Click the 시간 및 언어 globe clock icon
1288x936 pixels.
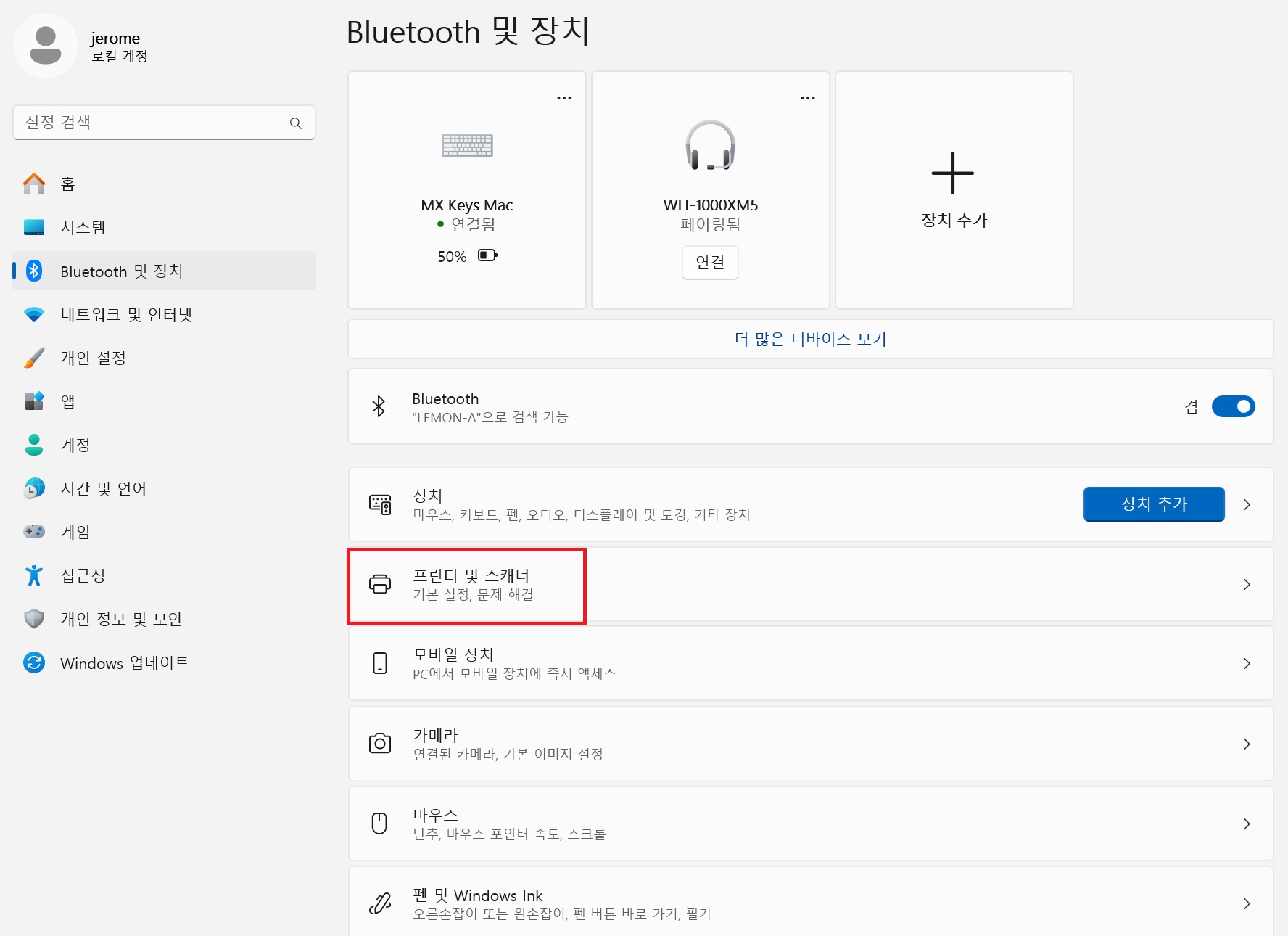point(34,488)
